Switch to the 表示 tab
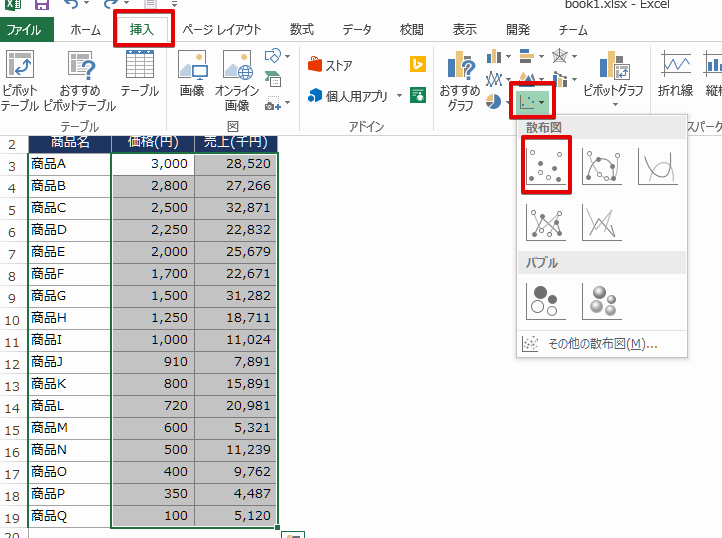The width and height of the screenshot is (722, 538). [x=464, y=30]
